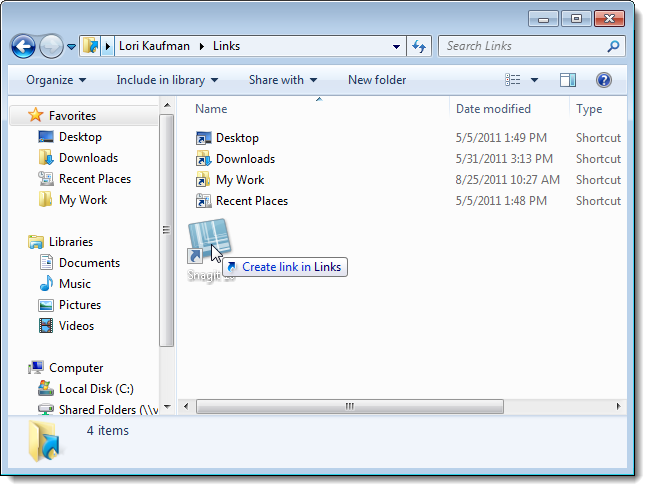Click the navigation pane scroll up arrow
The width and height of the screenshot is (650, 491).
167,105
